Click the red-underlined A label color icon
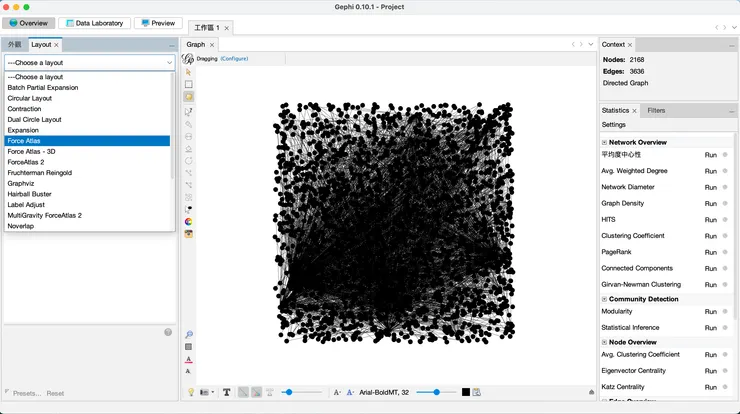The width and height of the screenshot is (740, 414). click(188, 360)
